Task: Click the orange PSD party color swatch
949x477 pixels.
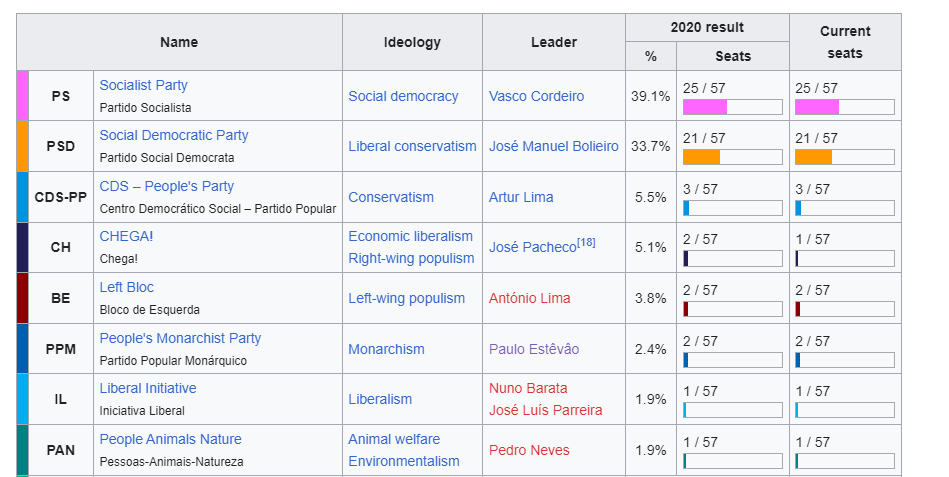Action: point(23,146)
